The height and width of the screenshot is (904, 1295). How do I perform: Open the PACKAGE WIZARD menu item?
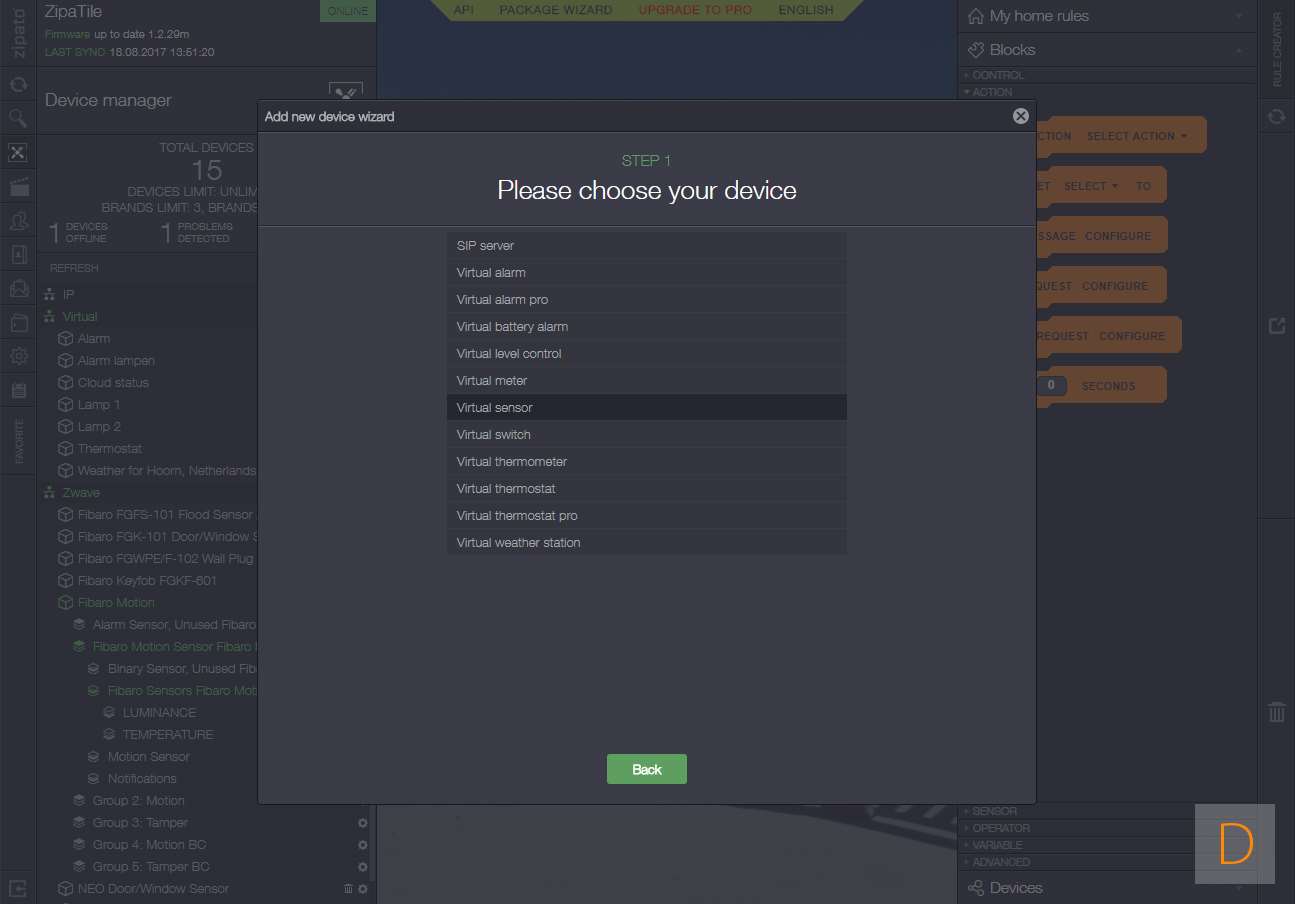(556, 10)
